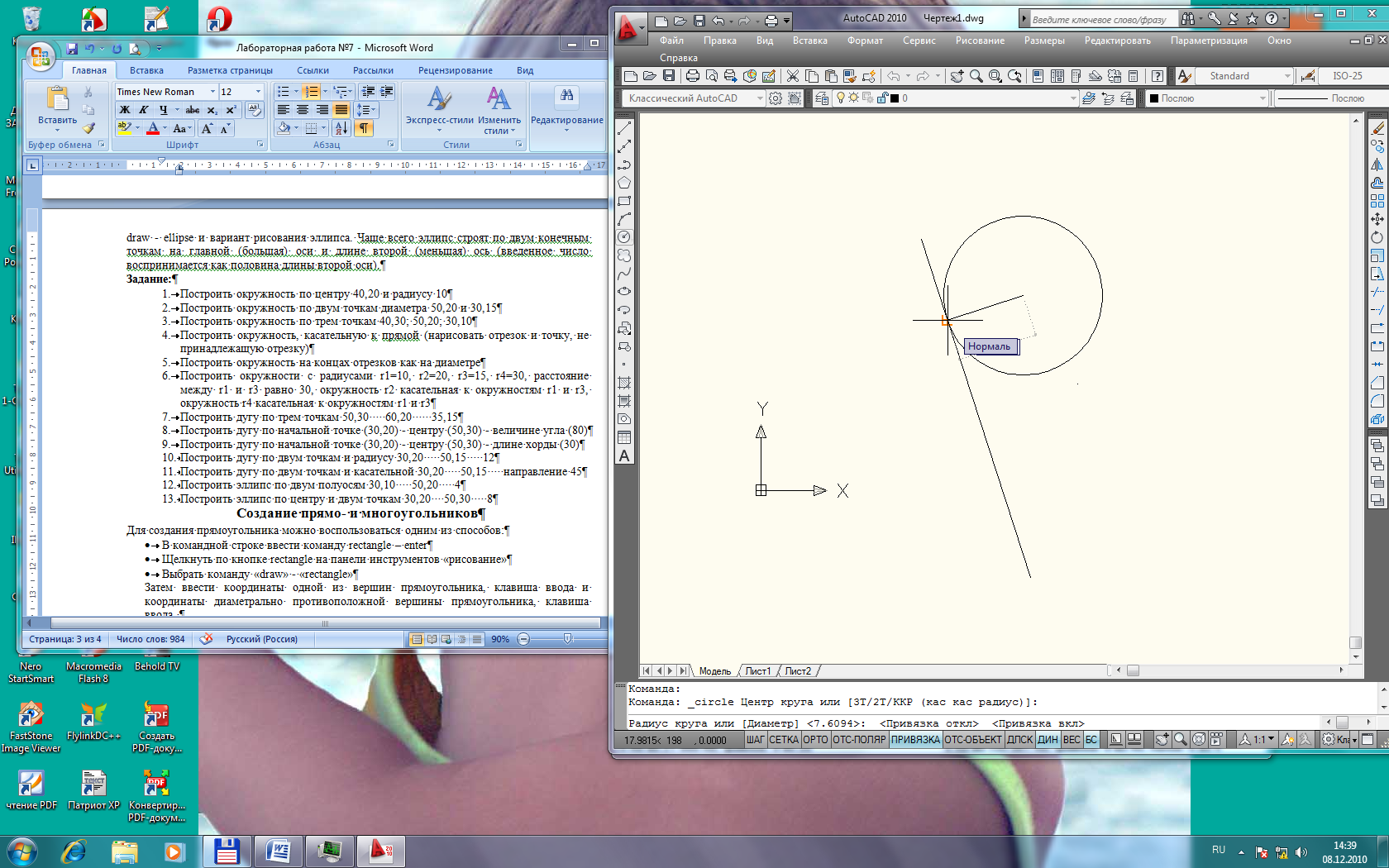1389x868 pixels.
Task: Switch to the Вставка ribbon tab in Word
Action: [x=146, y=70]
